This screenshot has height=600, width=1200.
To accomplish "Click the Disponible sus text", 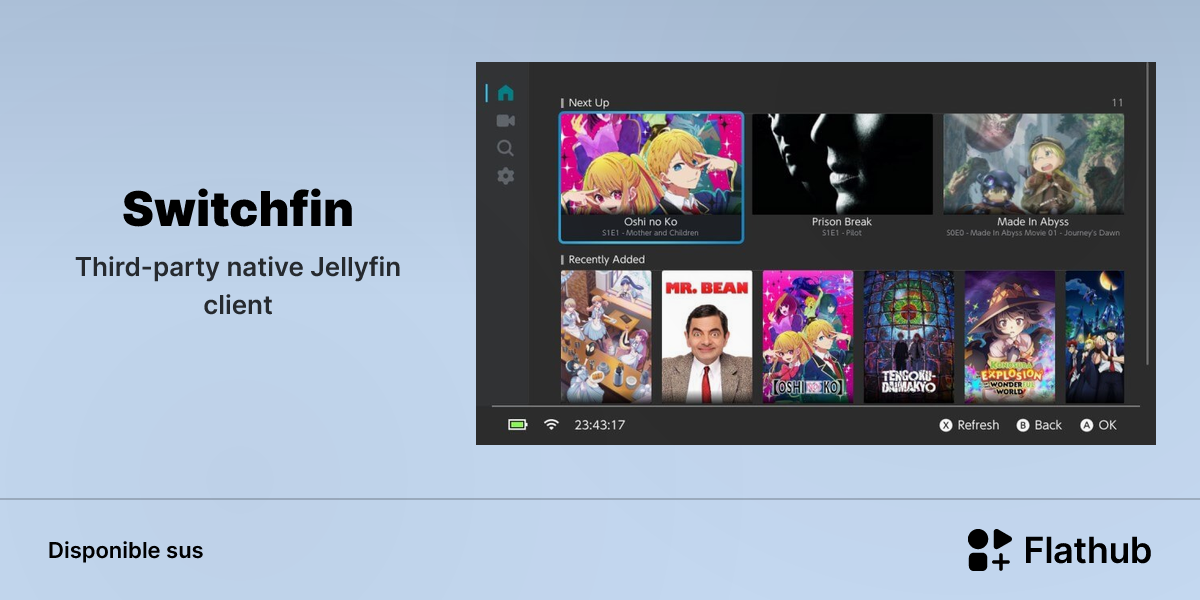I will pos(125,551).
